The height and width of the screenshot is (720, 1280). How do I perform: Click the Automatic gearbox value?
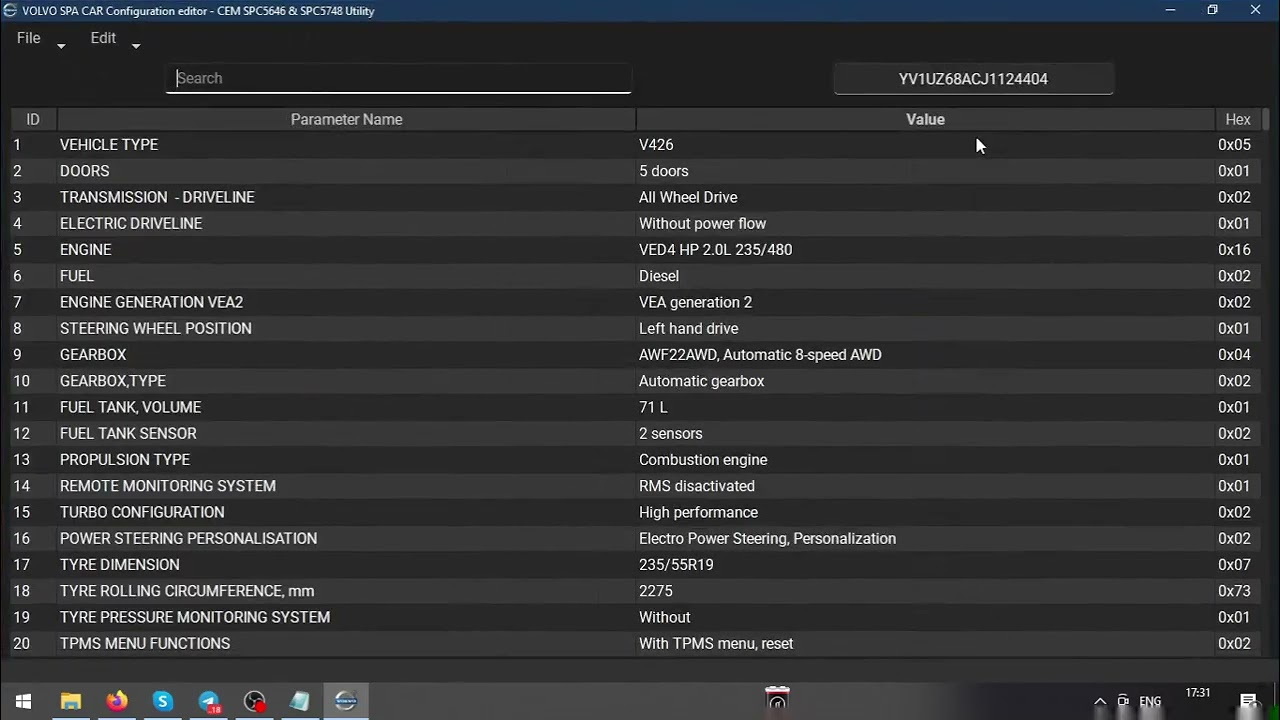coord(702,381)
